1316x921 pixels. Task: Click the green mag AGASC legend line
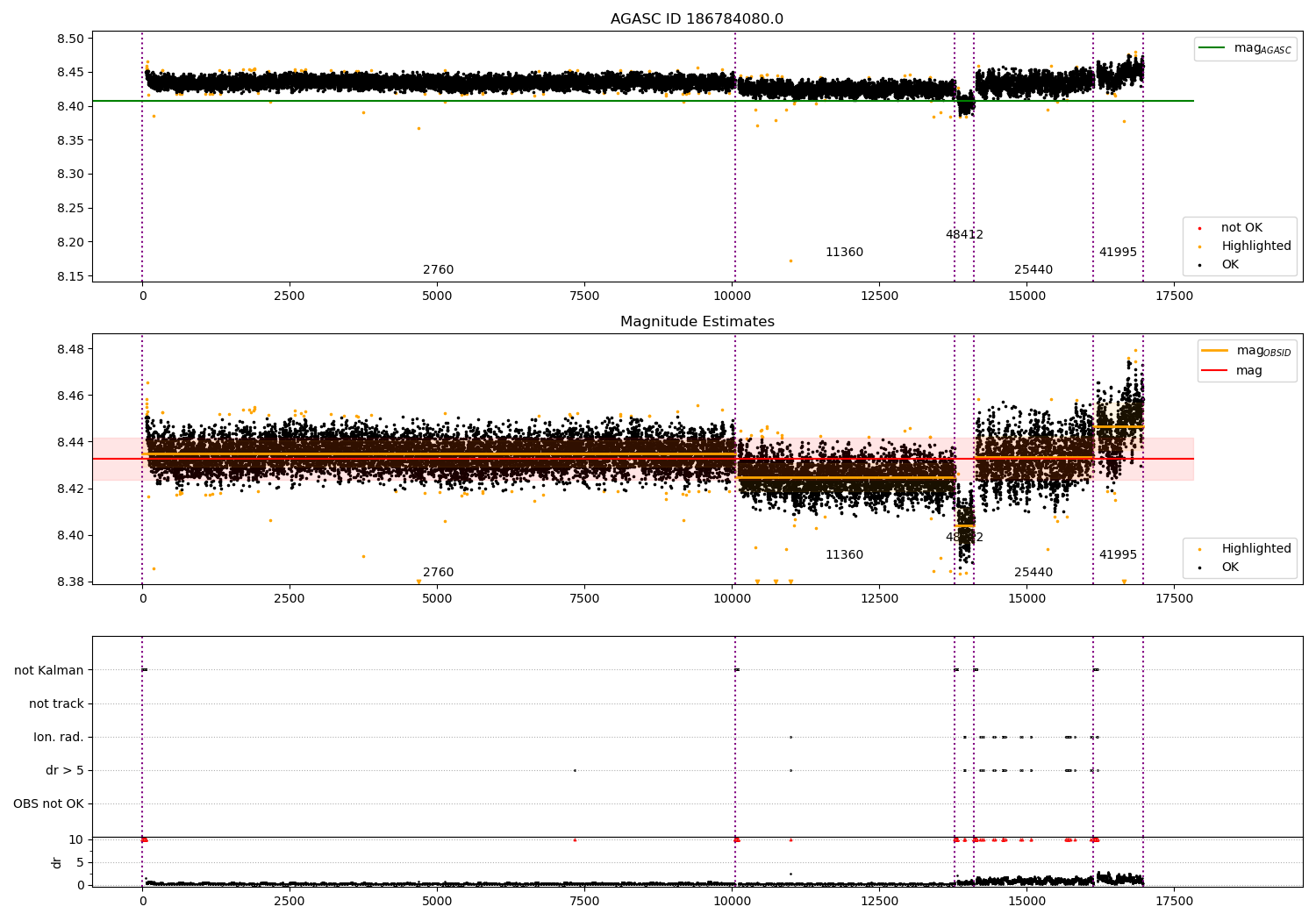coord(1212,48)
